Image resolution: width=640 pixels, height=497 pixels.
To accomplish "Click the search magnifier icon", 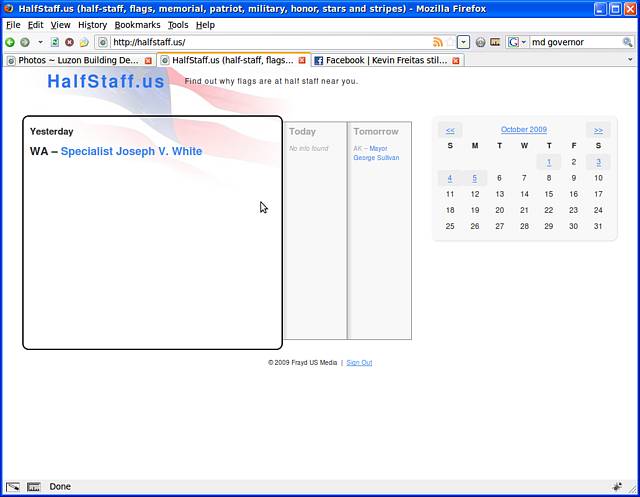I will coord(627,42).
